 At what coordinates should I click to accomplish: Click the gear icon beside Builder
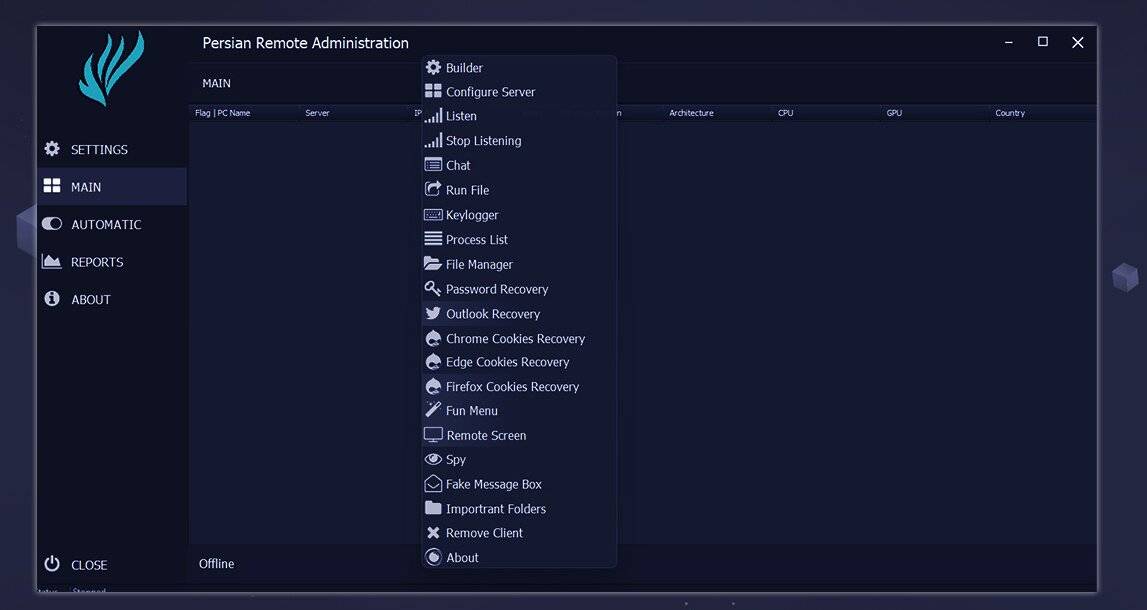[433, 67]
